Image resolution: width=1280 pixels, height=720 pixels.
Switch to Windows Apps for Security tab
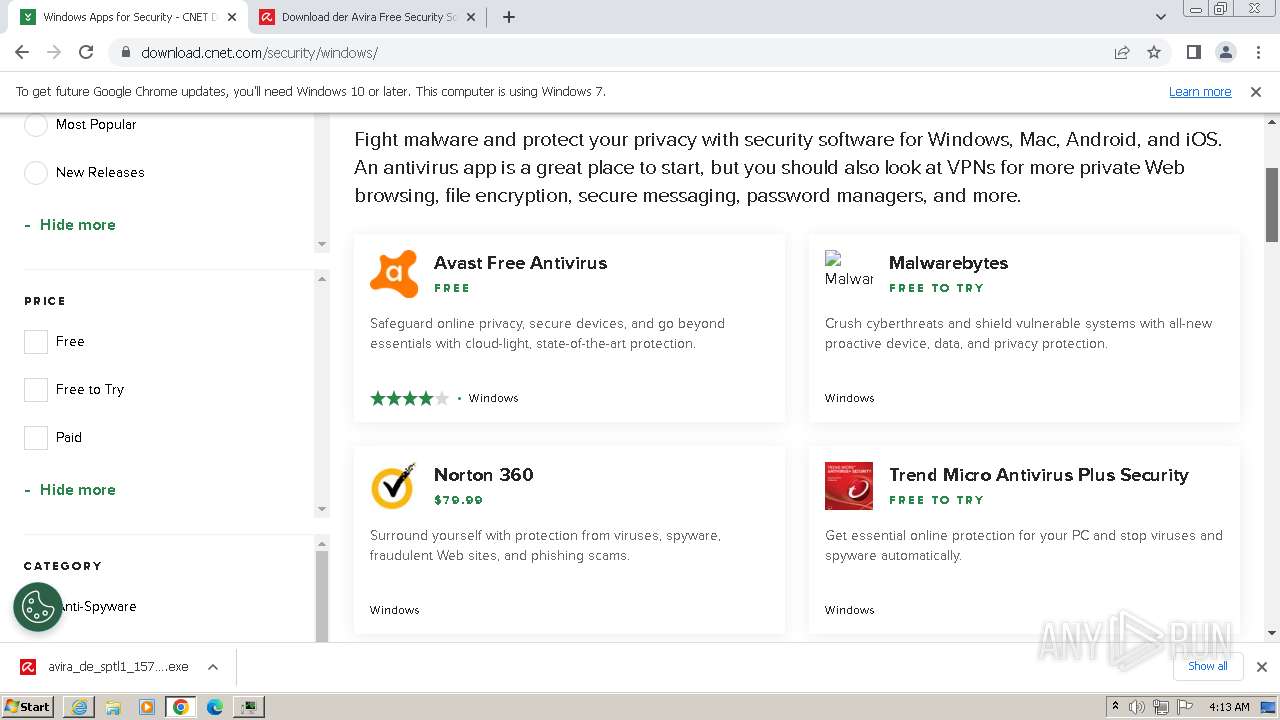(x=128, y=17)
